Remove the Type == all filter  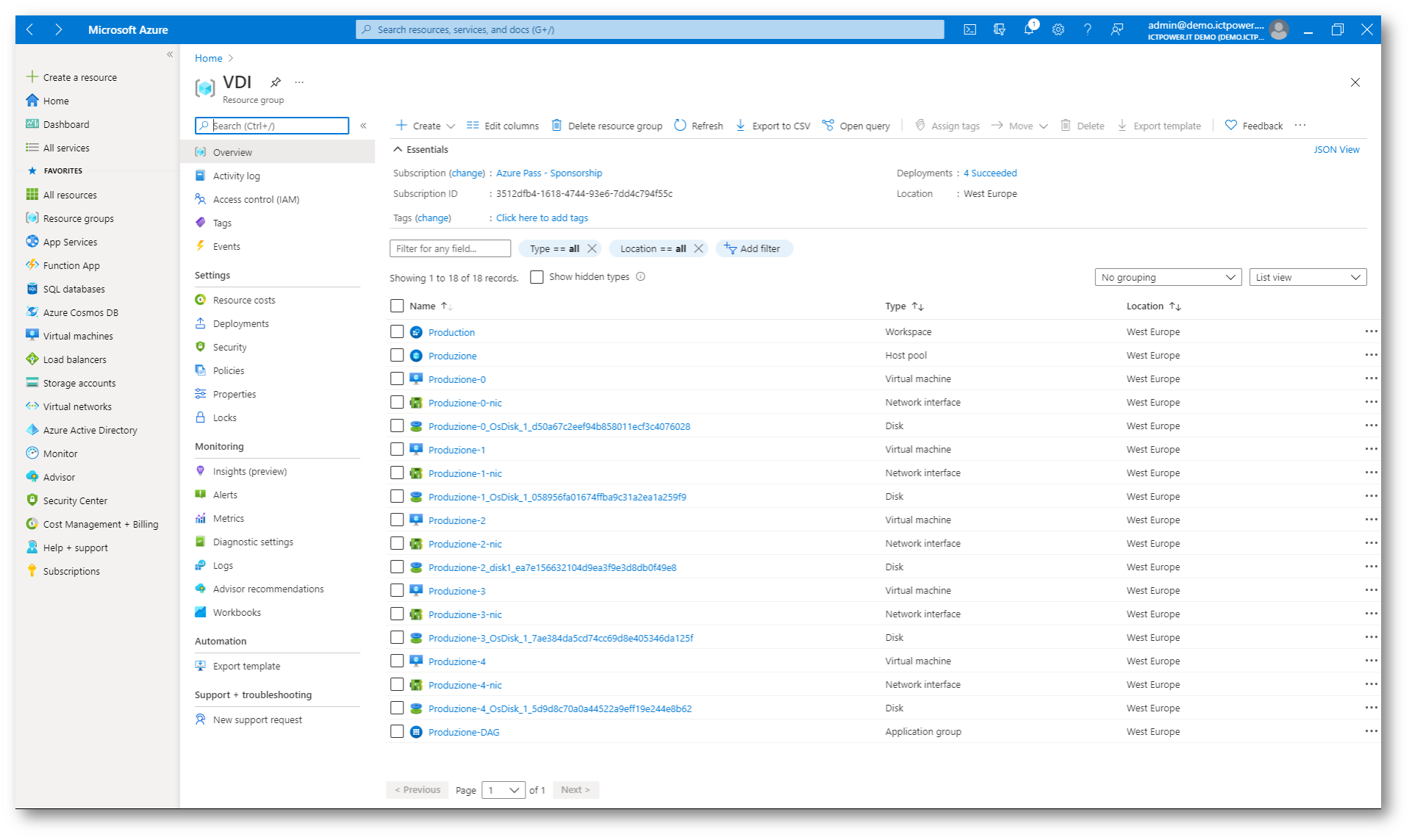coord(592,248)
